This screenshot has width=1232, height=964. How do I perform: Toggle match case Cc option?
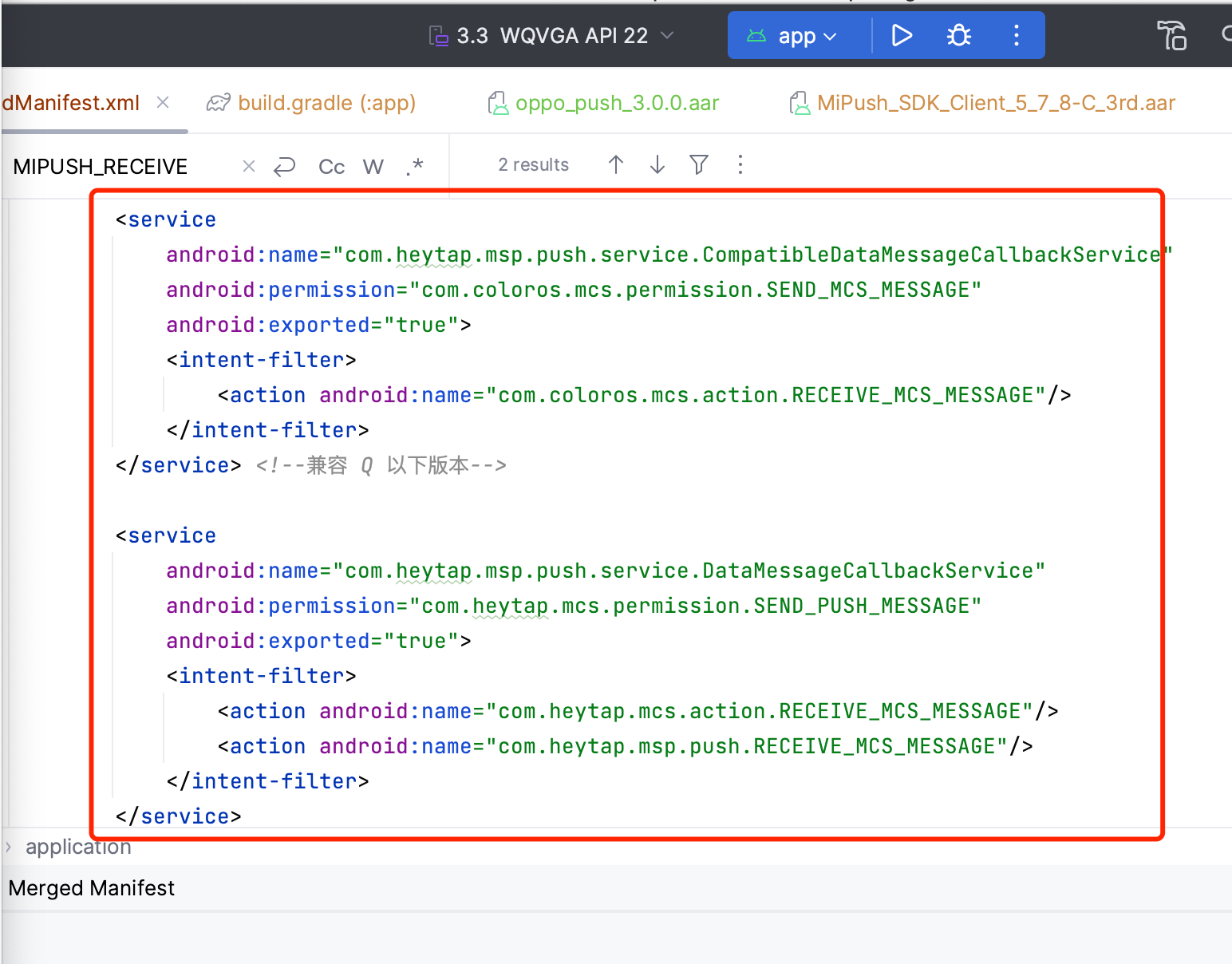click(331, 166)
